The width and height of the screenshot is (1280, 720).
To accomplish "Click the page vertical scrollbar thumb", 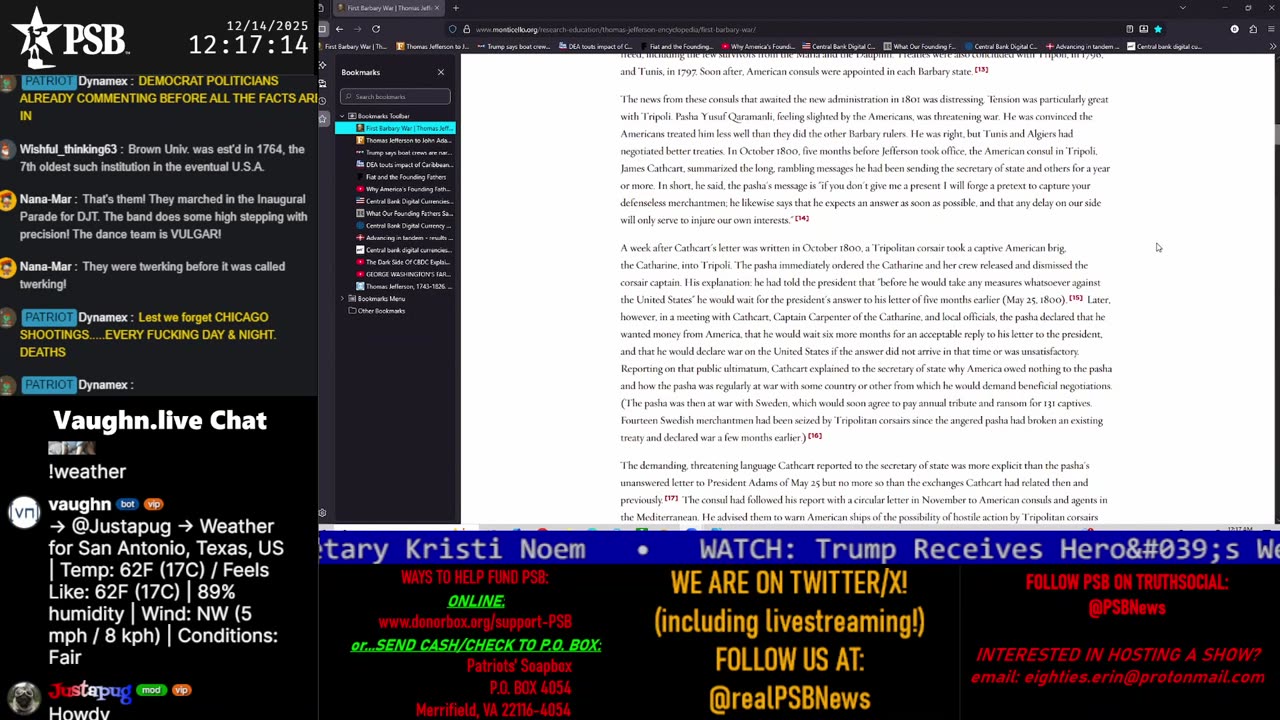I will (x=1276, y=135).
